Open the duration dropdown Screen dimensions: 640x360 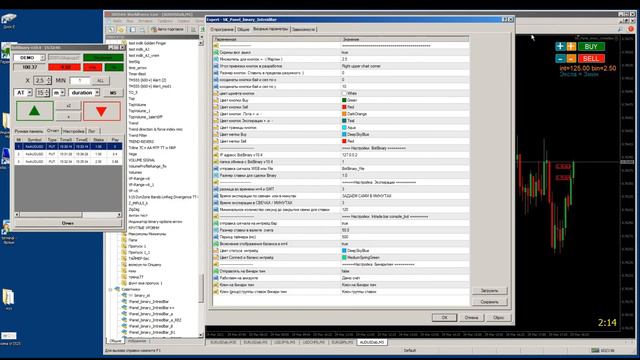click(x=84, y=93)
